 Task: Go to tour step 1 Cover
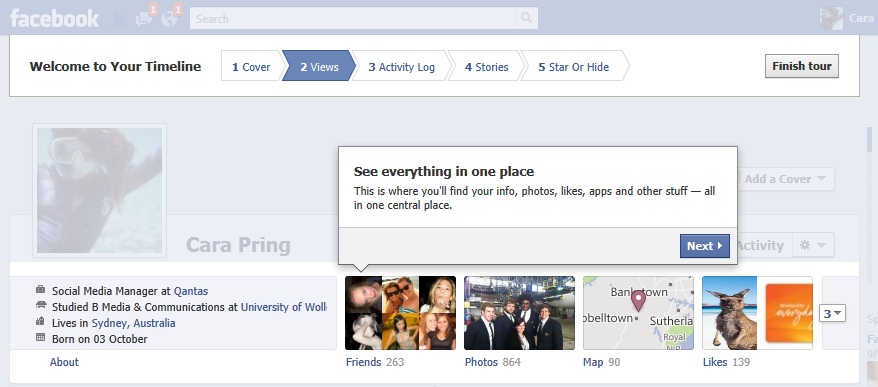coord(251,67)
